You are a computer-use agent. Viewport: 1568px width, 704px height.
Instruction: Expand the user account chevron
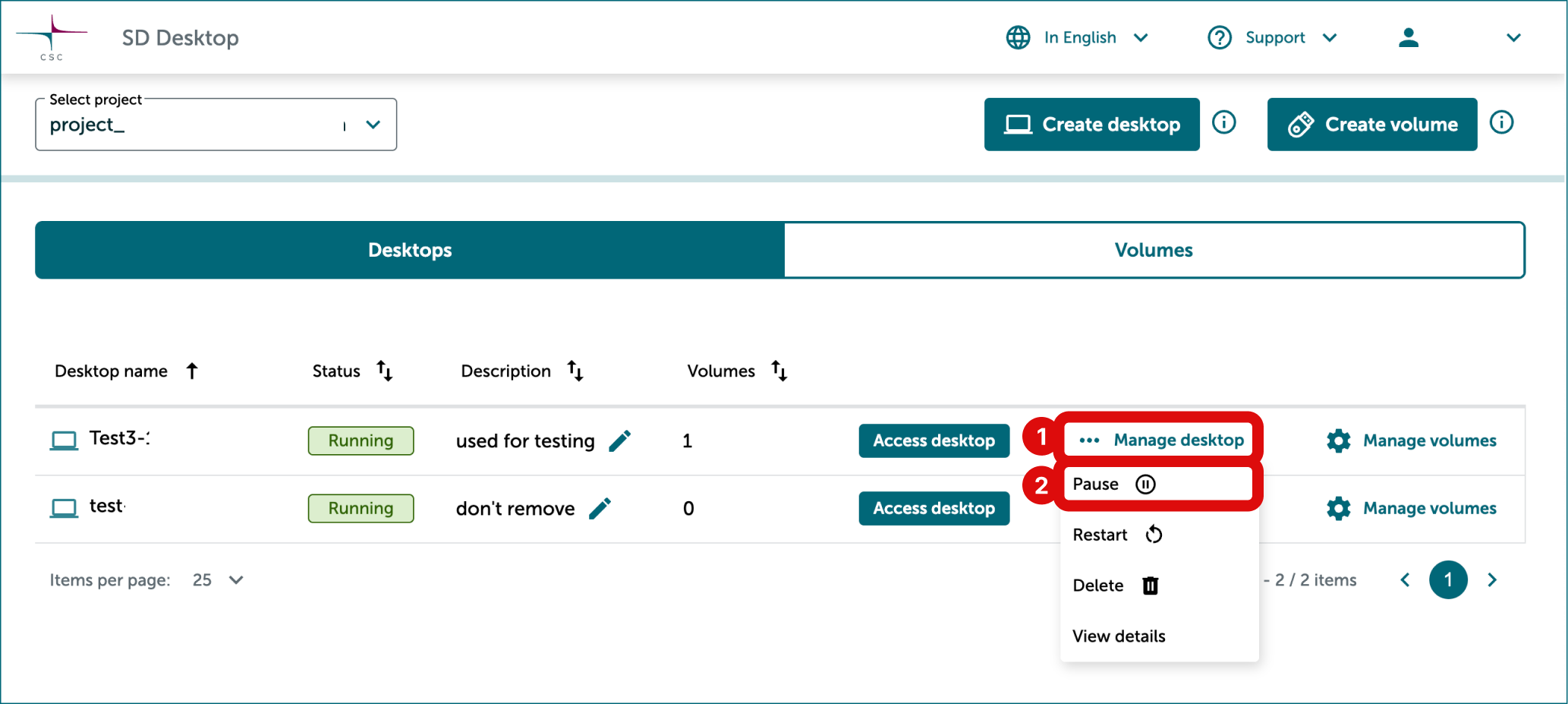(1513, 37)
